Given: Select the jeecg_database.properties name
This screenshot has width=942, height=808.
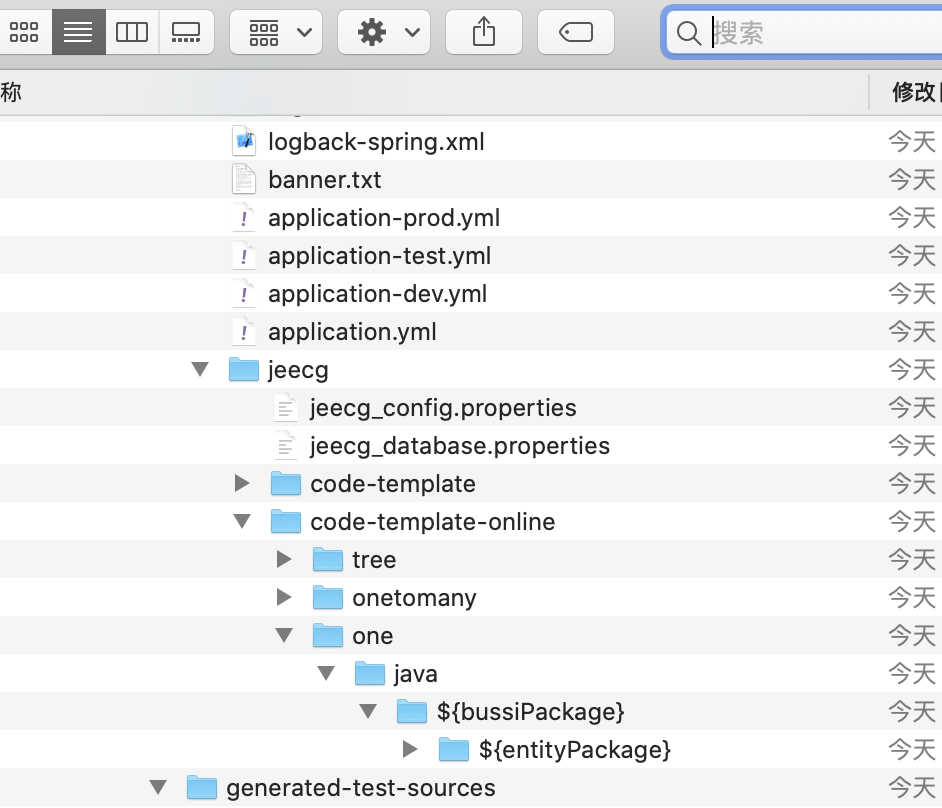Looking at the screenshot, I should [x=460, y=446].
